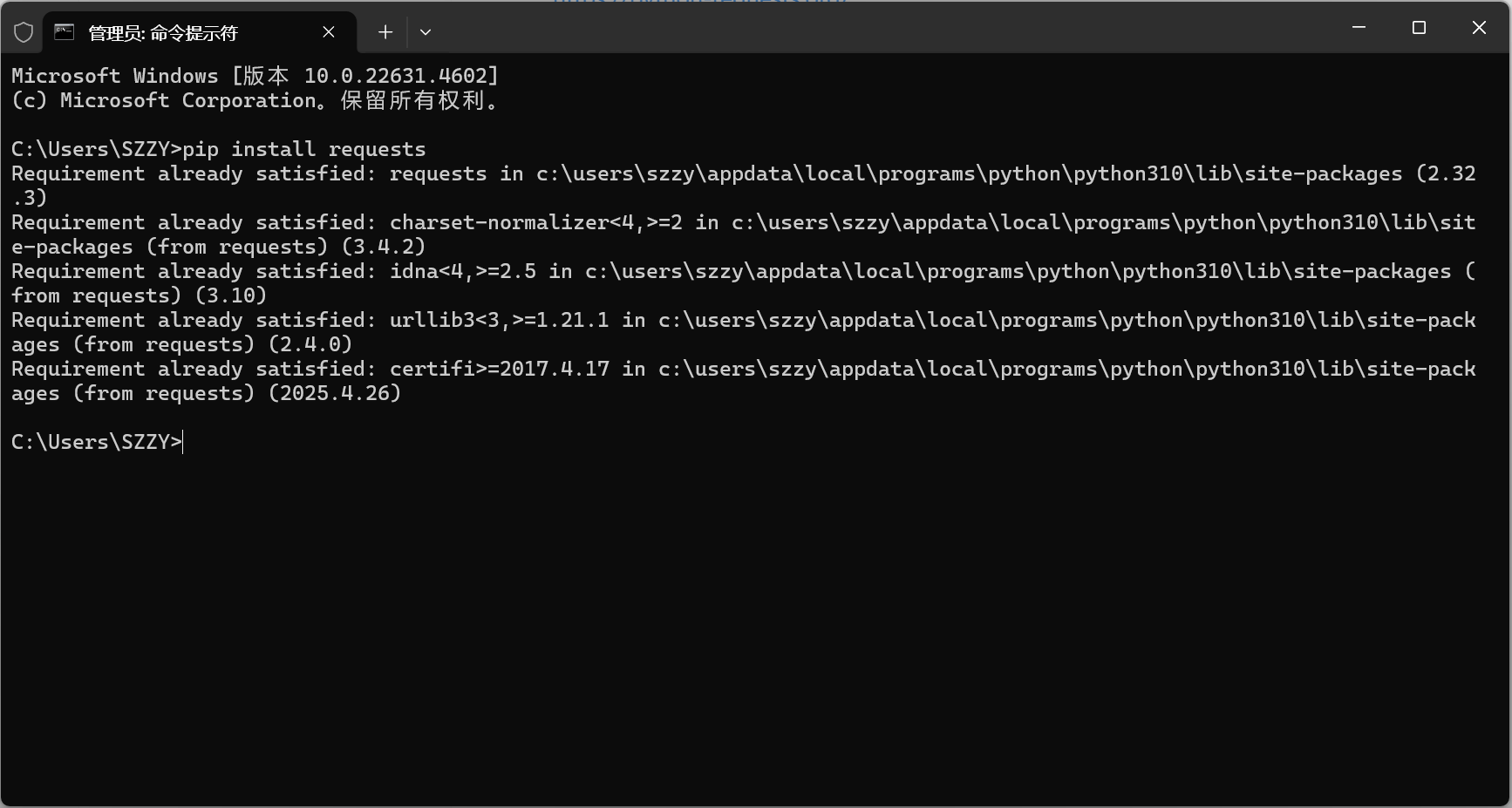Click the Windows version 10.0.22631.4602 text
Image resolution: width=1512 pixels, height=808 pixels.
[400, 76]
